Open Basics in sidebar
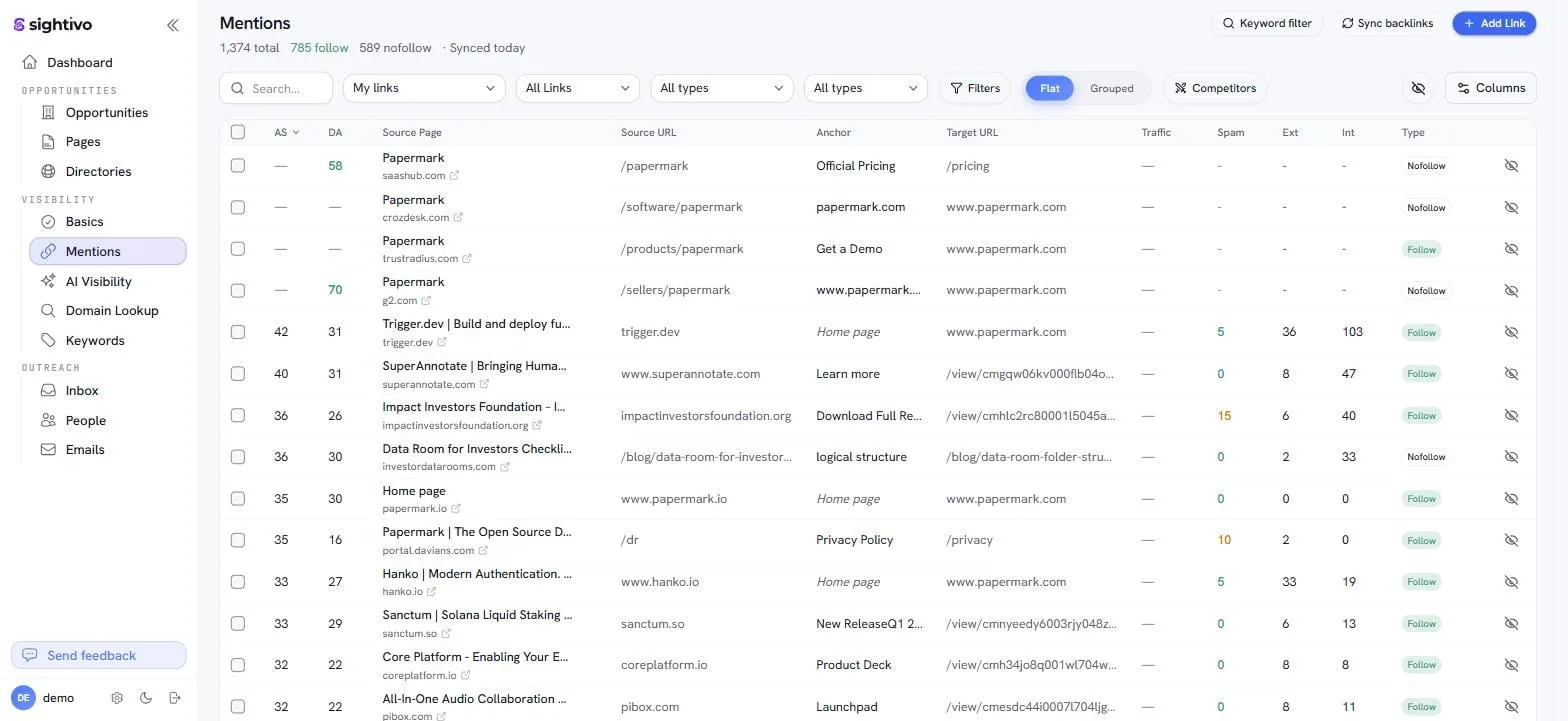Viewport: 1568px width, 721px height. [84, 222]
